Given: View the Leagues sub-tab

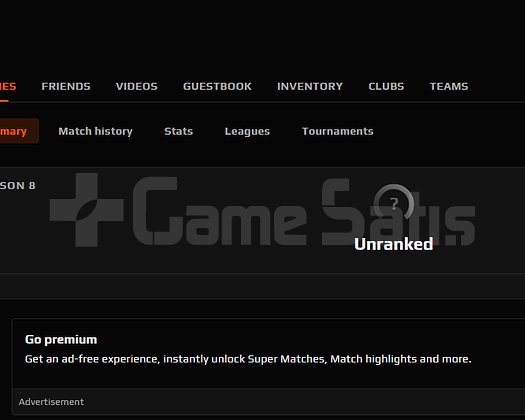Looking at the screenshot, I should tap(247, 131).
